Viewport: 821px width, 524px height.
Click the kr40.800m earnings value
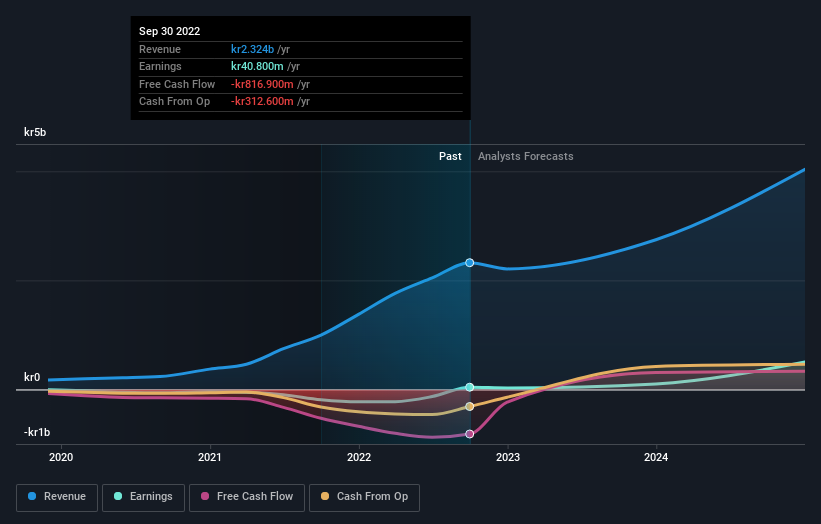257,66
